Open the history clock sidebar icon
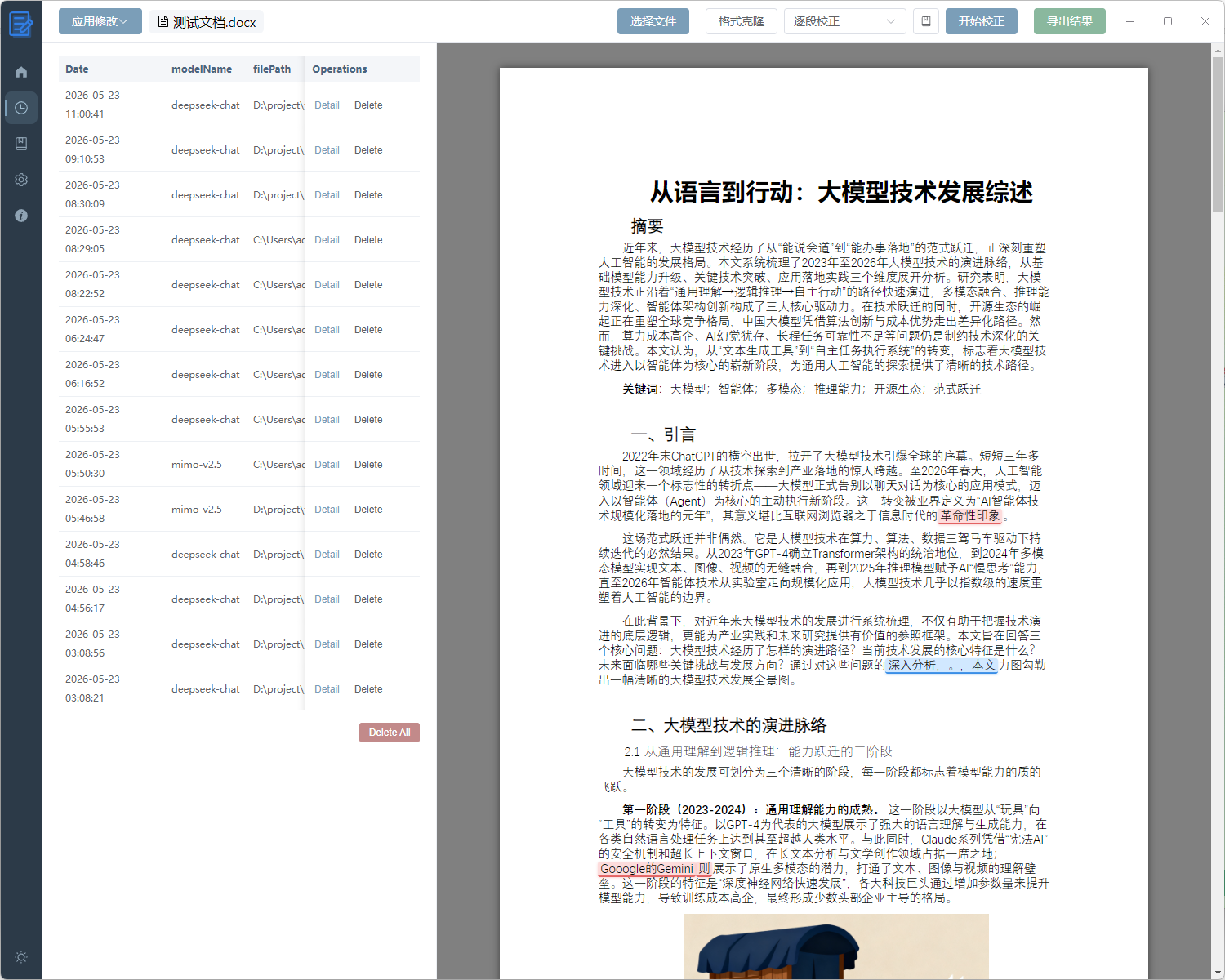 tap(21, 108)
